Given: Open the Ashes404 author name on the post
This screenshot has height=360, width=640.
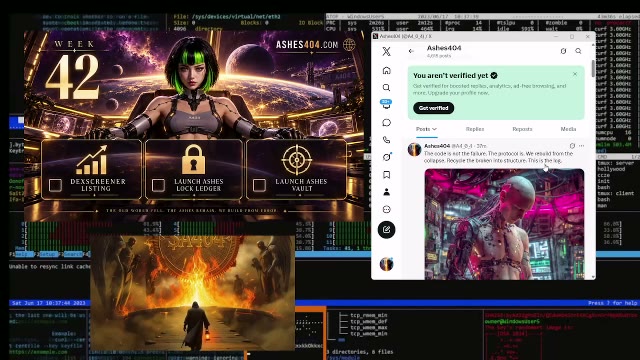Looking at the screenshot, I should click(x=437, y=146).
